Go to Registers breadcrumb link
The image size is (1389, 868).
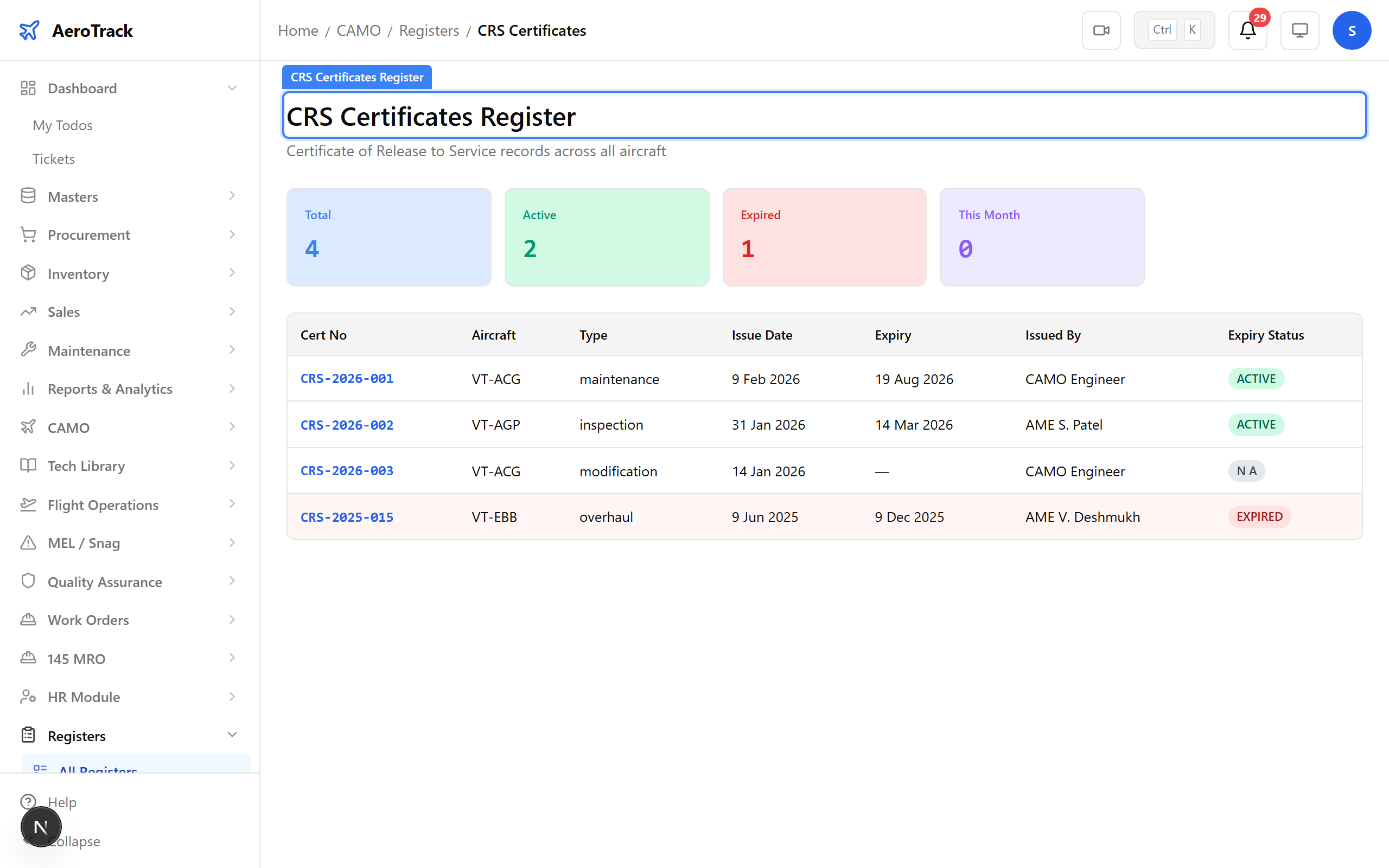pyautogui.click(x=429, y=30)
